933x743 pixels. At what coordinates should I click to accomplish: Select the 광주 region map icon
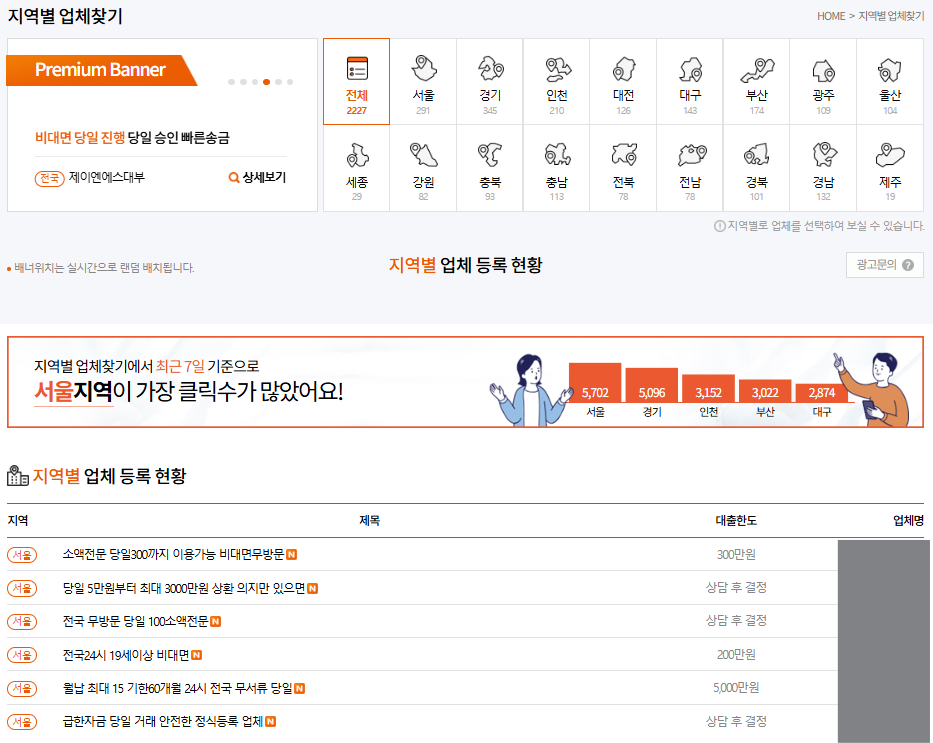(x=823, y=68)
